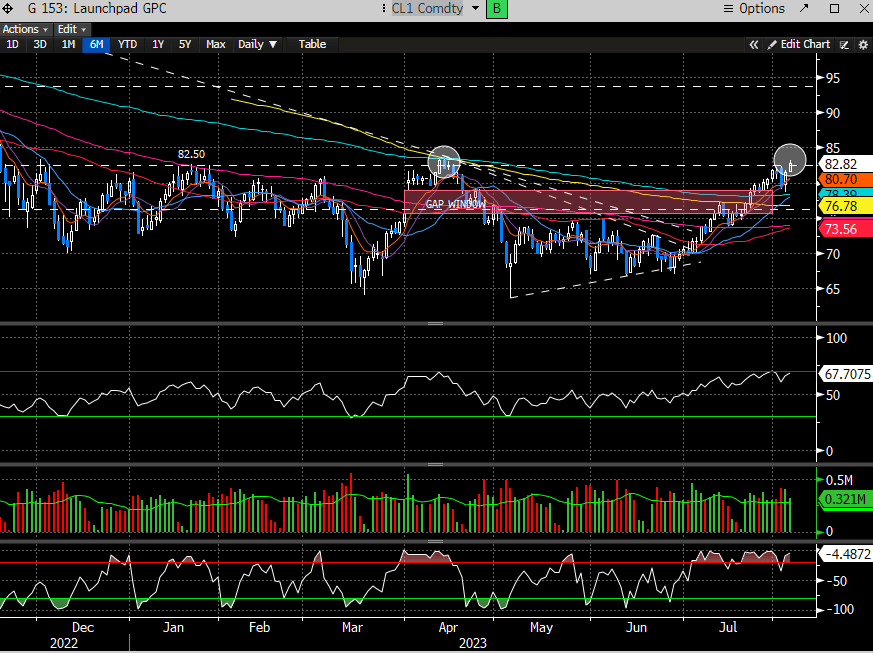Select the gray circle annotation at July high
This screenshot has height=653, width=873.
click(789, 160)
